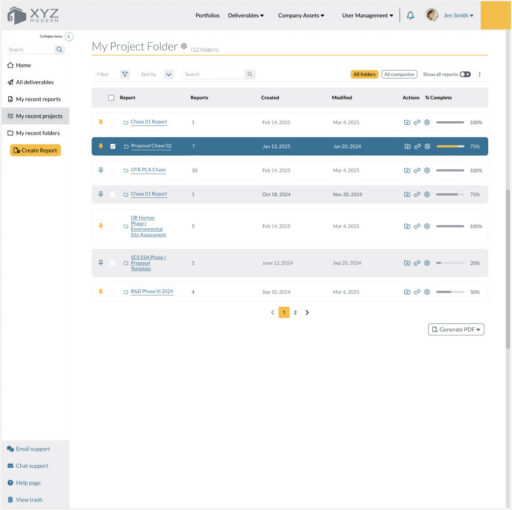Image resolution: width=512 pixels, height=510 pixels.
Task: Go to next page with right chevron
Action: (307, 312)
